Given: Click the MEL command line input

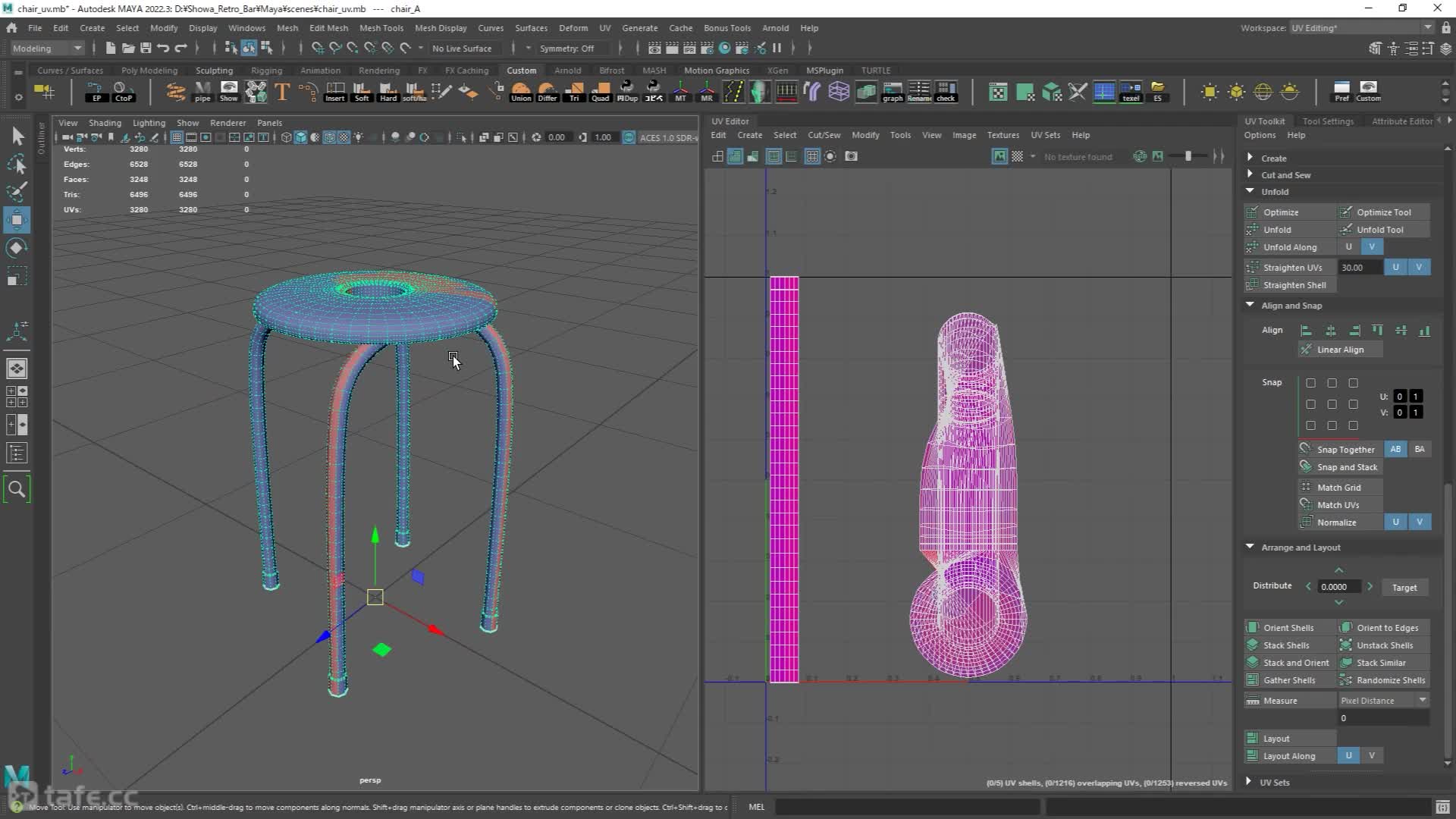Looking at the screenshot, I should point(906,807).
